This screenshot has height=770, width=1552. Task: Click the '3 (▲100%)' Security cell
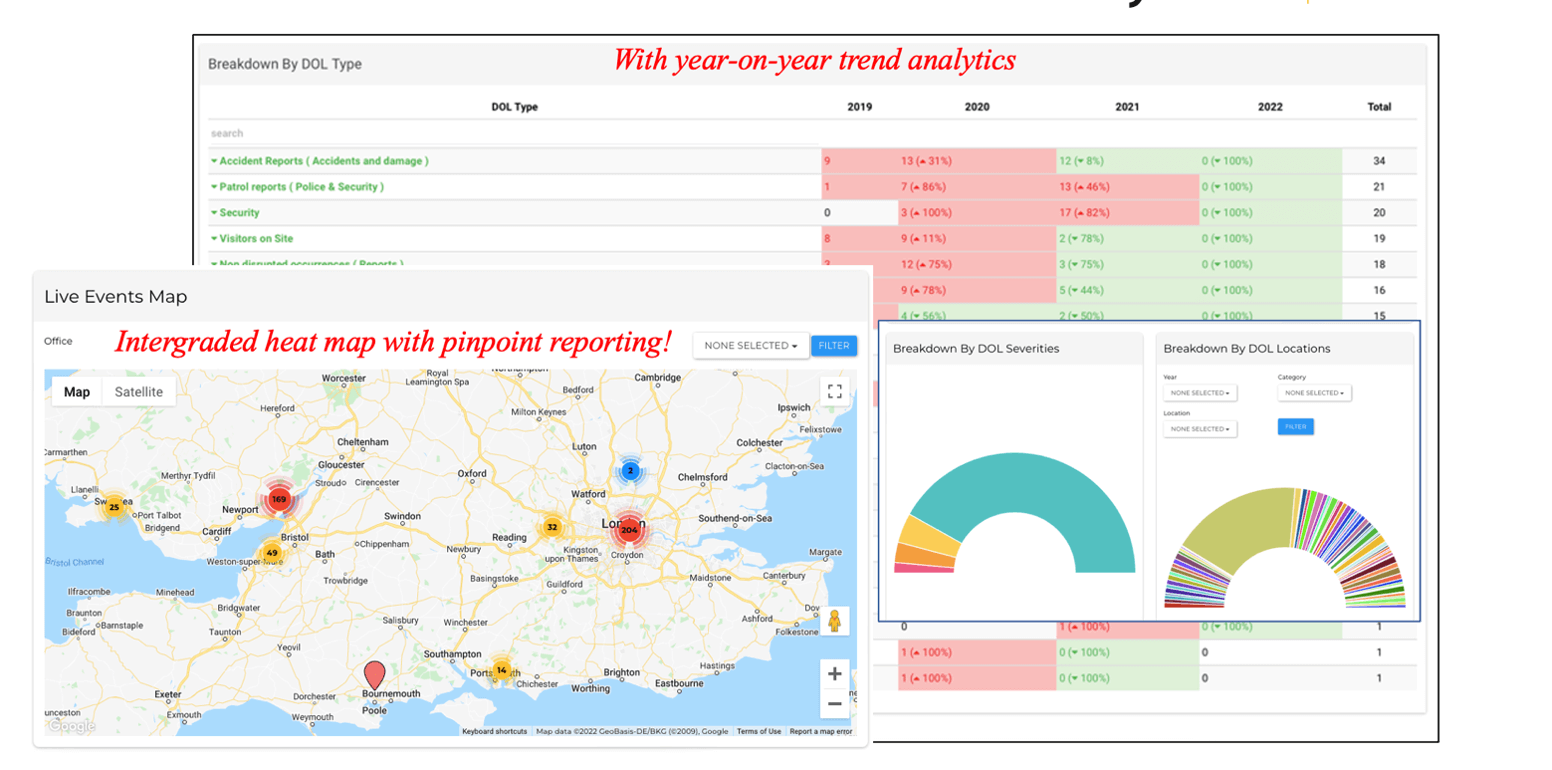point(976,212)
